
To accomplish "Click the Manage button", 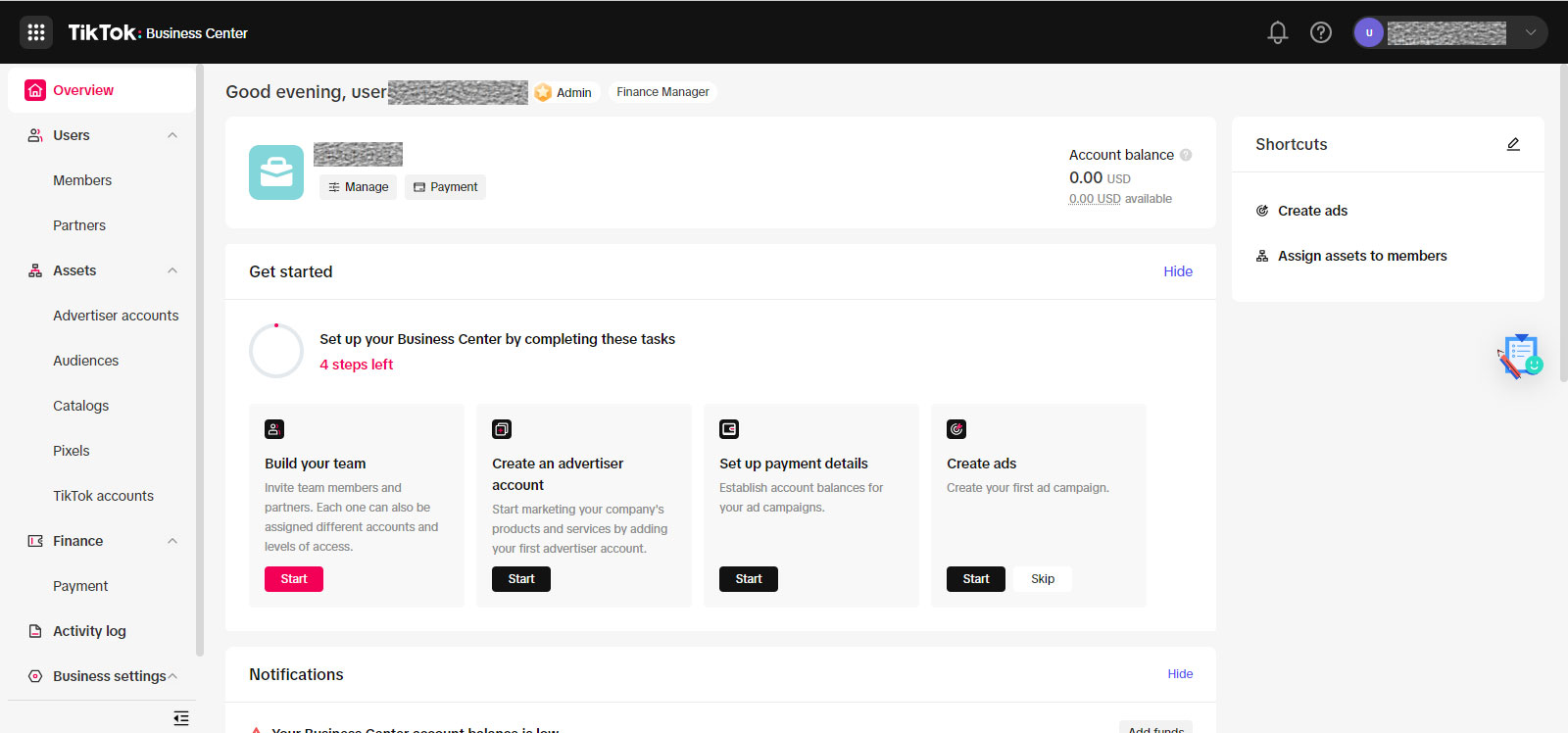I will pyautogui.click(x=358, y=187).
